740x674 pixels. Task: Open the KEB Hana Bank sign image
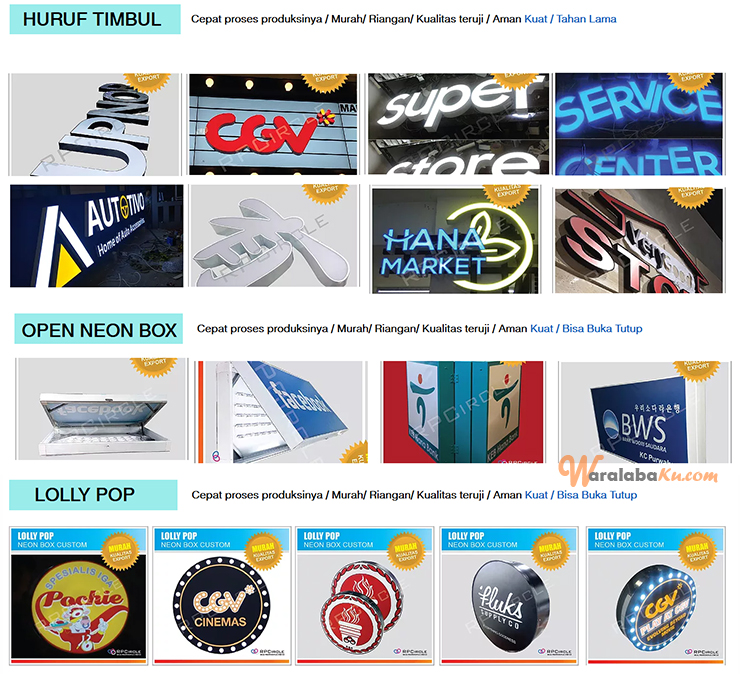coord(463,412)
